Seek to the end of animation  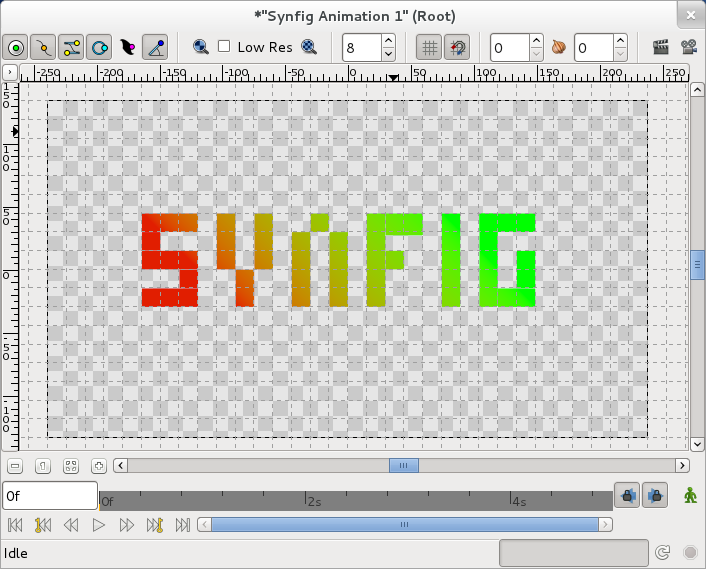(182, 525)
